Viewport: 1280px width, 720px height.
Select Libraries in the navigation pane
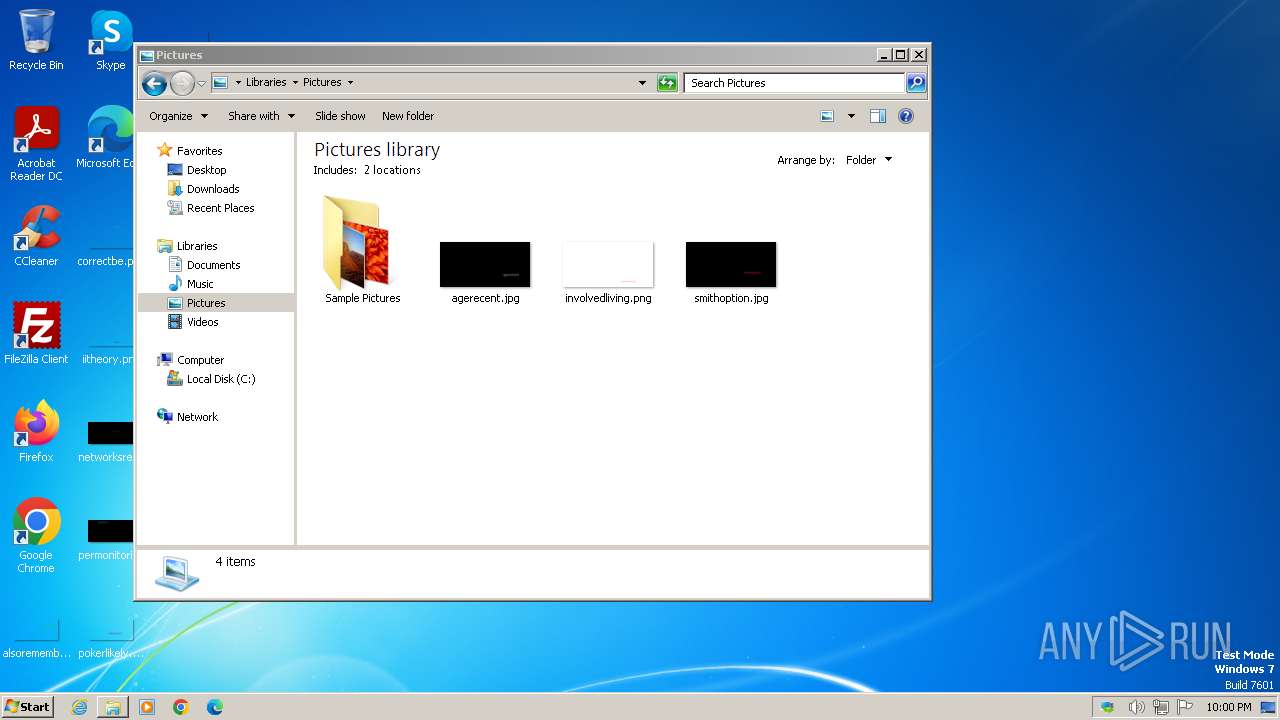[x=197, y=246]
